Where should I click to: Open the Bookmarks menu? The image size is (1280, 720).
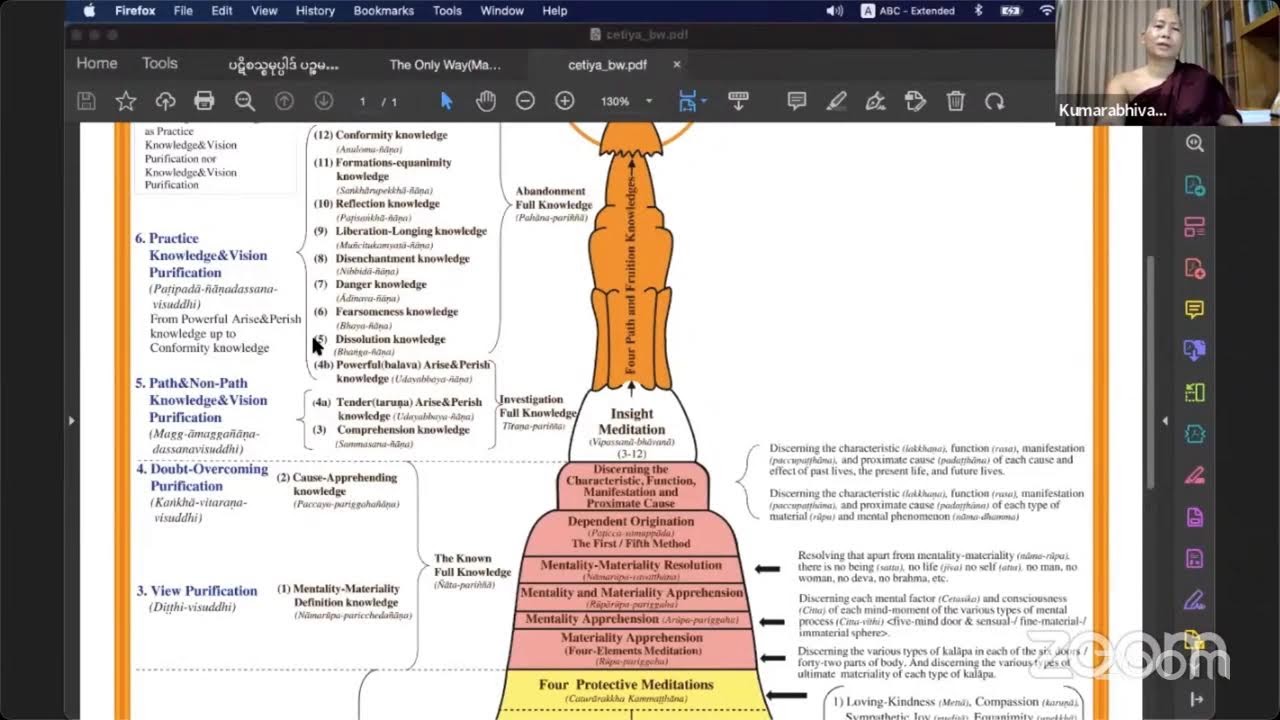384,11
